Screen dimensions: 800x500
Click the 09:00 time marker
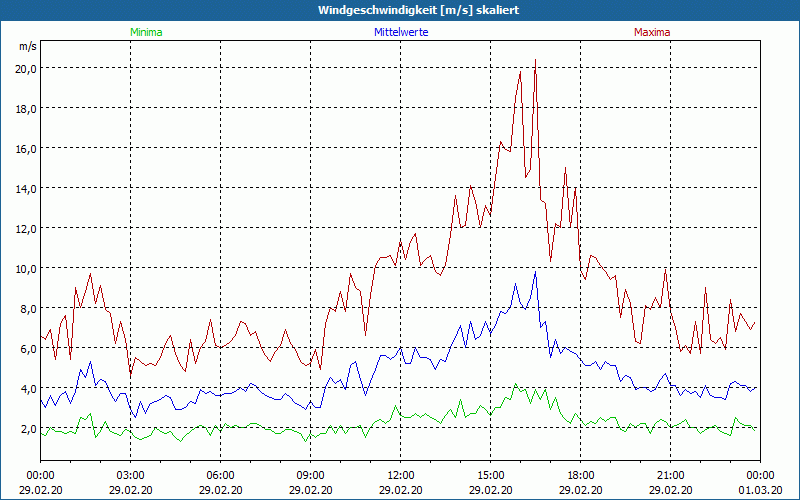coord(310,475)
